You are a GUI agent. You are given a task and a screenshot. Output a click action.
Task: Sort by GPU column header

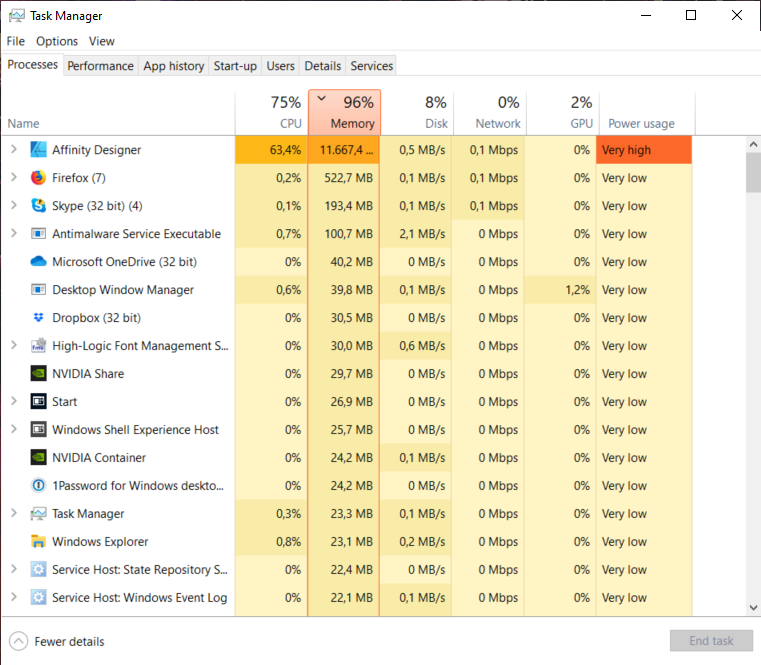[x=563, y=113]
